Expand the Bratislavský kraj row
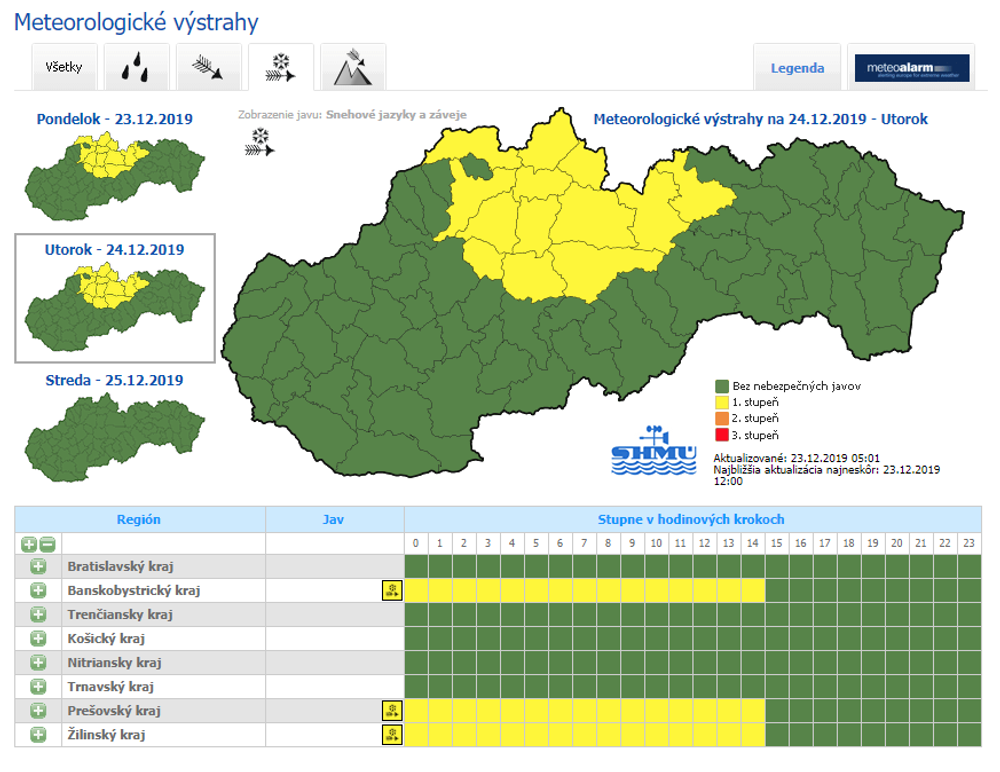This screenshot has width=1000, height=772. point(38,567)
